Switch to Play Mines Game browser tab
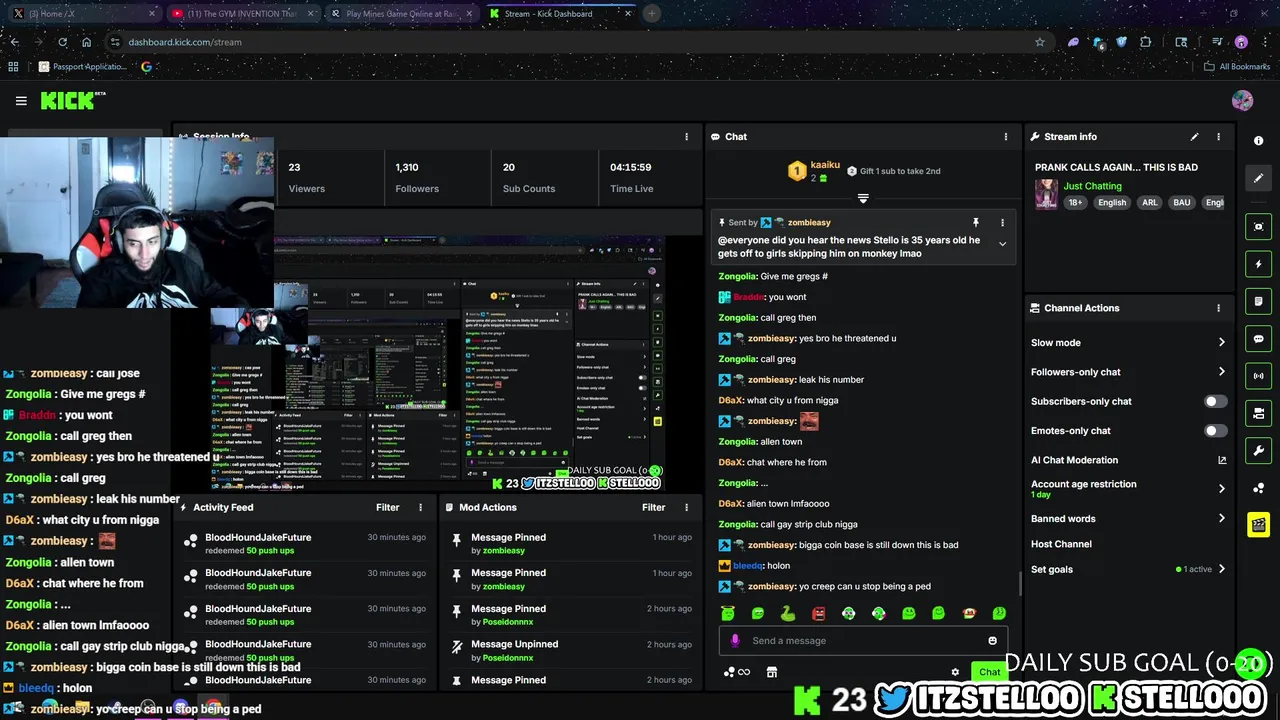This screenshot has width=1280, height=720. [400, 14]
